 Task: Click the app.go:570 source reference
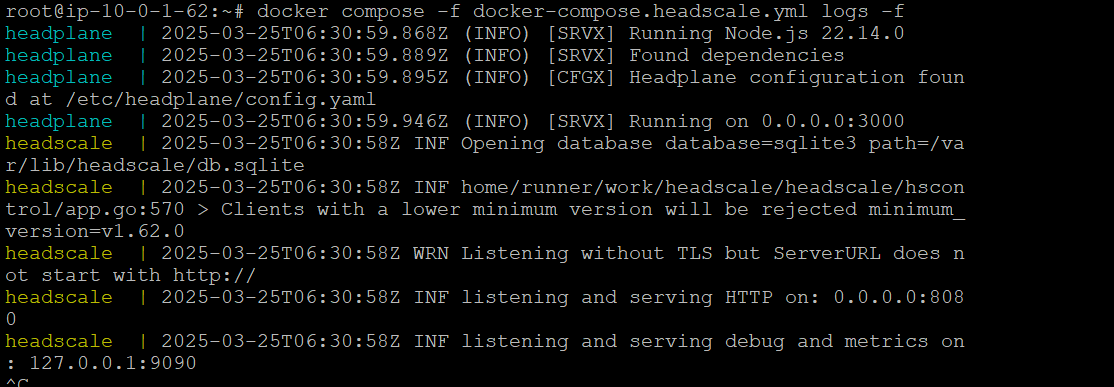coord(125,210)
